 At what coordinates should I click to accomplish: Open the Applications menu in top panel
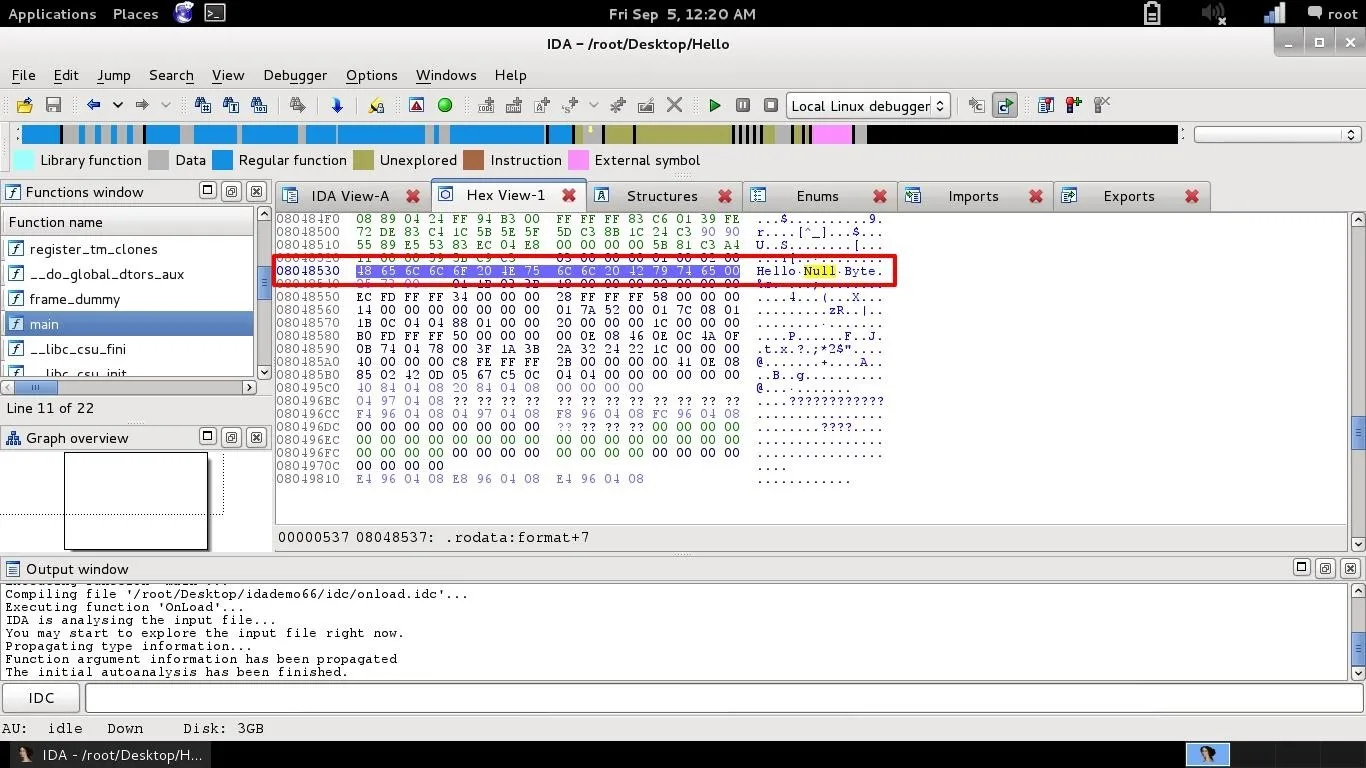(52, 14)
